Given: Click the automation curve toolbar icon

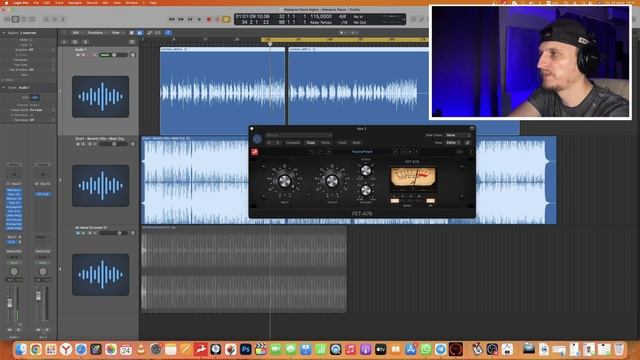Looking at the screenshot, I should tap(149, 33).
